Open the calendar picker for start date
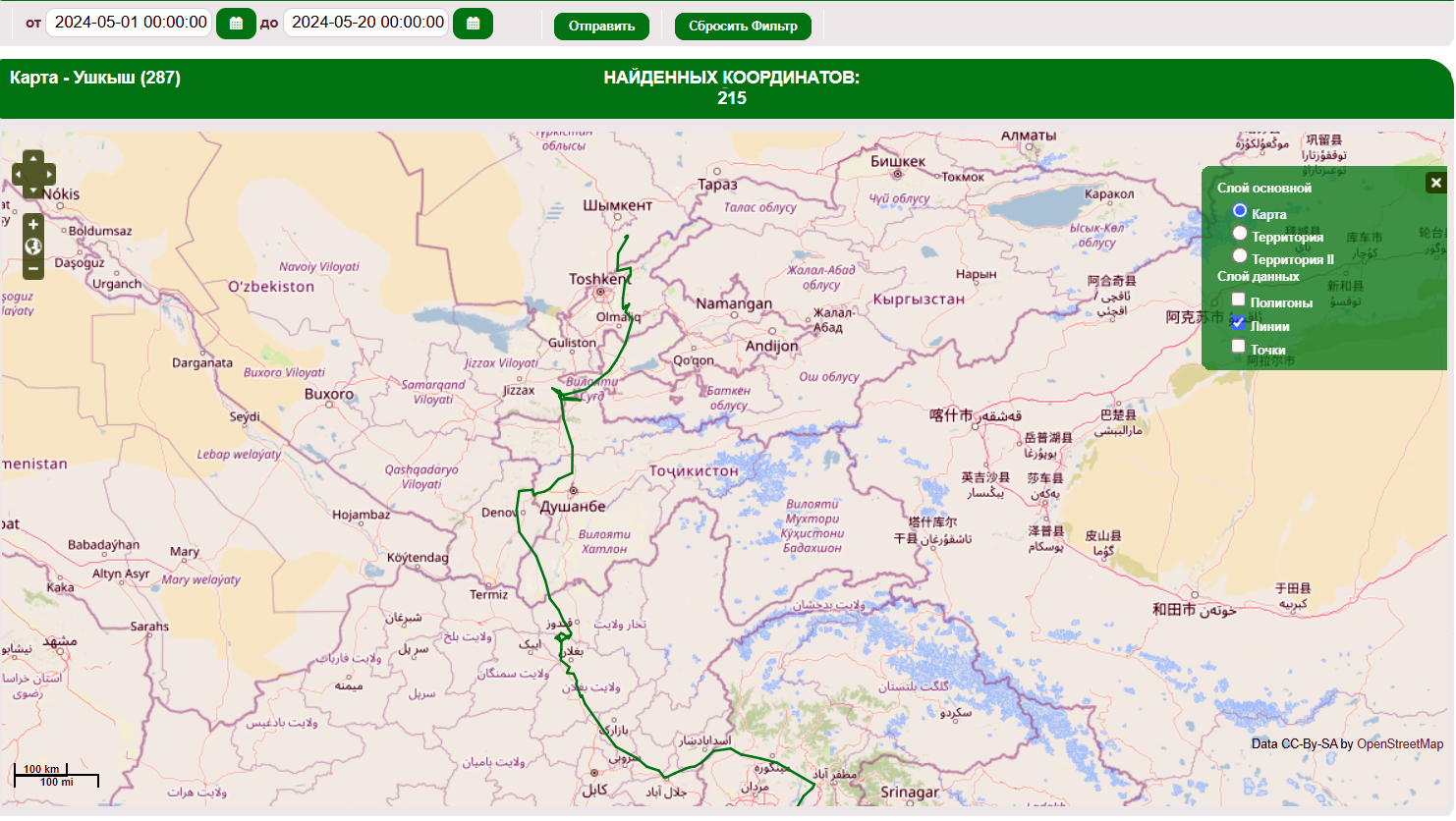 [x=236, y=24]
